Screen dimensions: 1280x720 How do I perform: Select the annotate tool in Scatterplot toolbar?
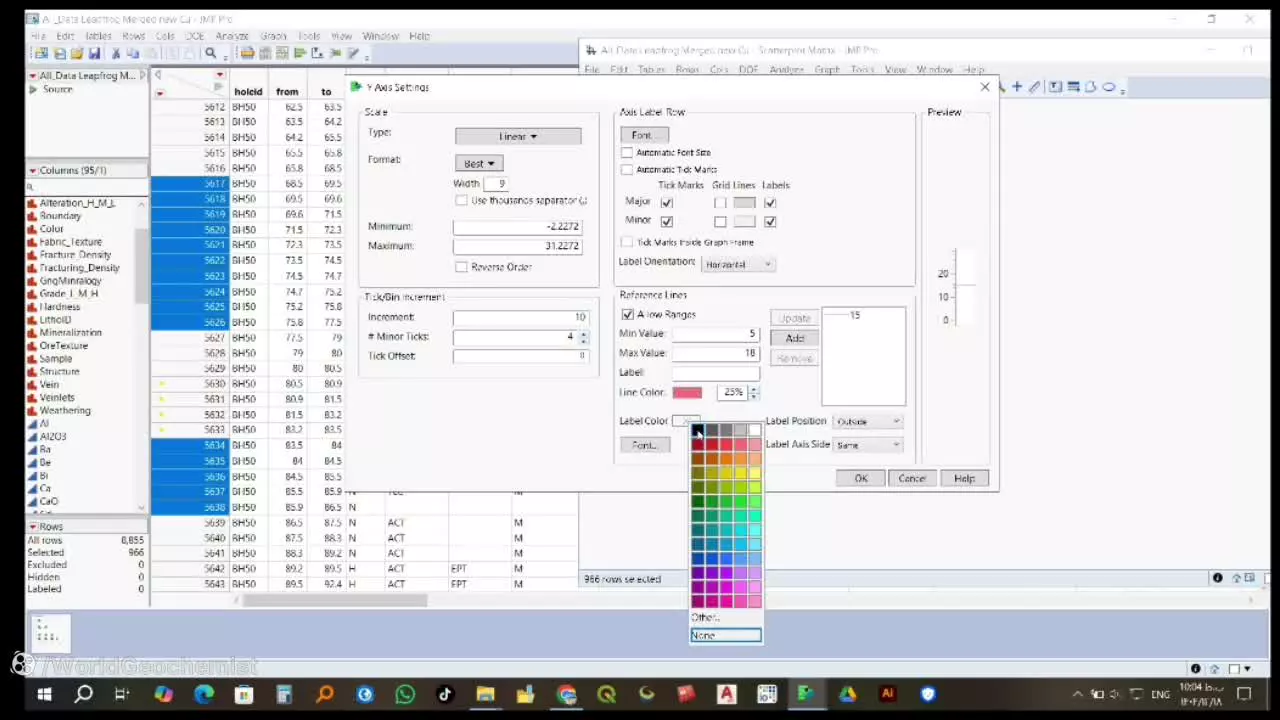(x=1055, y=87)
